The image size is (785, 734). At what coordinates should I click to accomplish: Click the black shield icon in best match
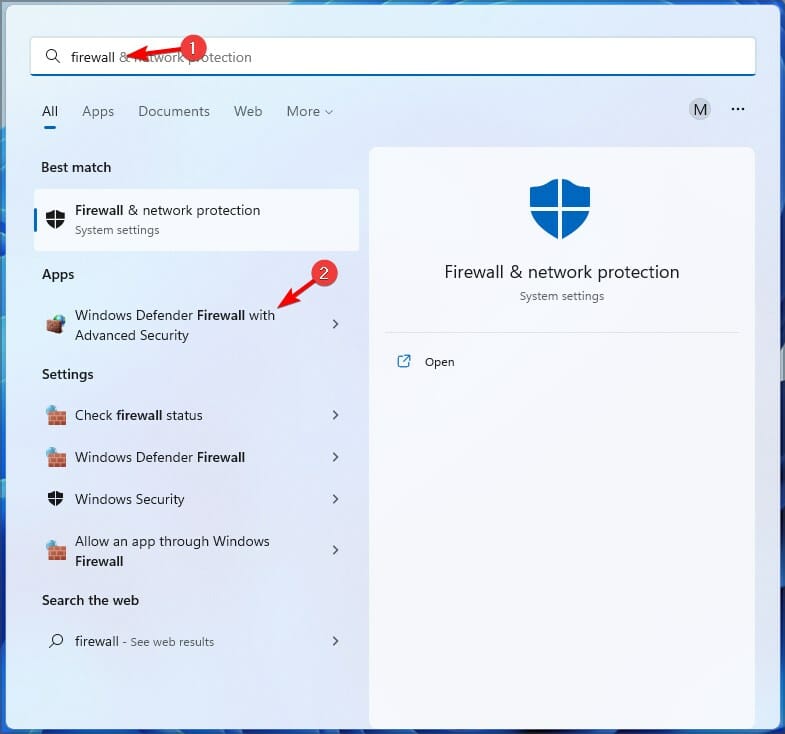[55, 219]
